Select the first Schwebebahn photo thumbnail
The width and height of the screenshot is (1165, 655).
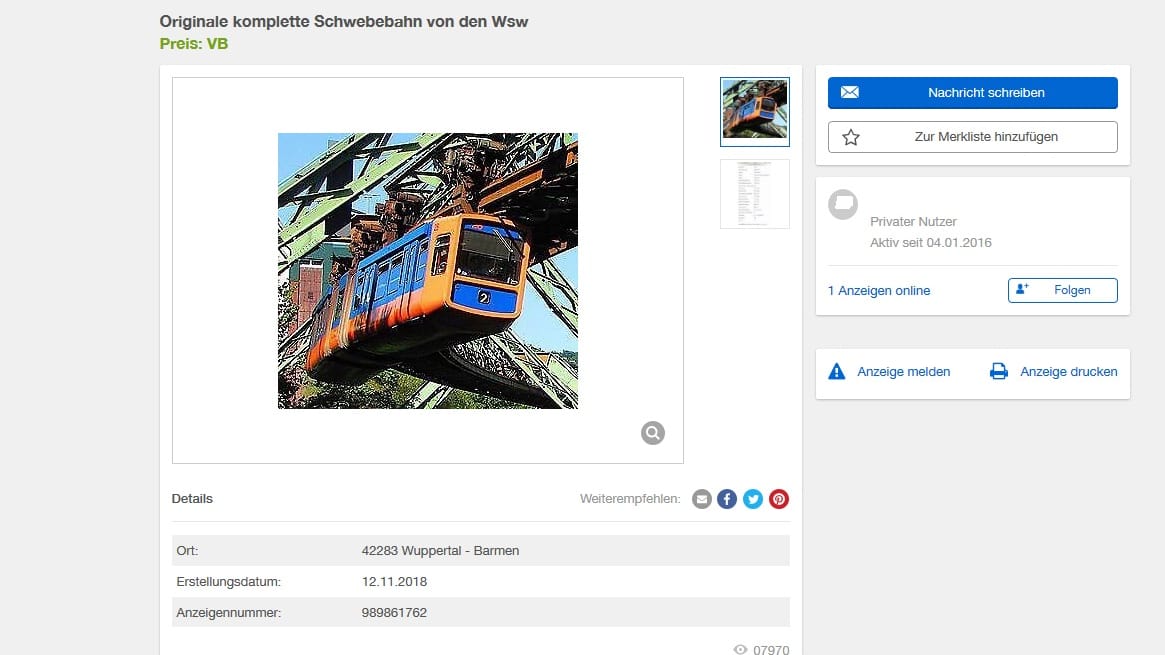[x=755, y=111]
